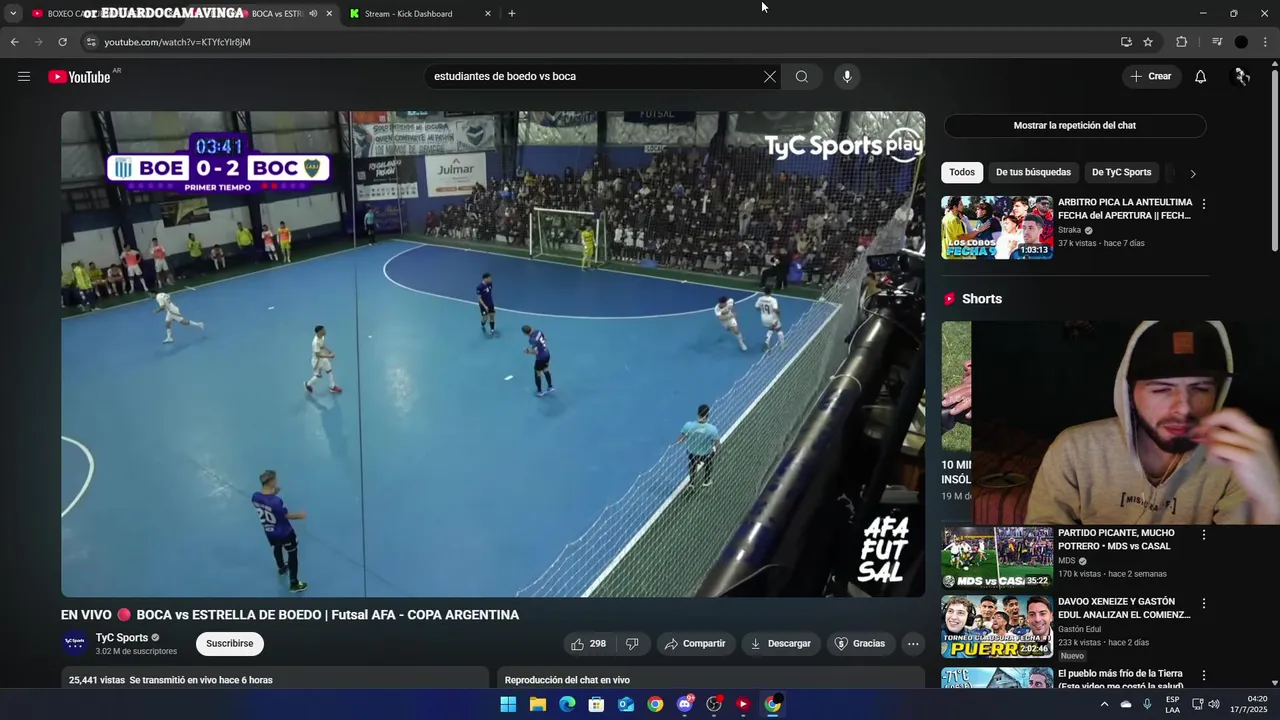Open MDS vs CASAL video thumbnail
This screenshot has width=1280, height=720.
(996, 557)
